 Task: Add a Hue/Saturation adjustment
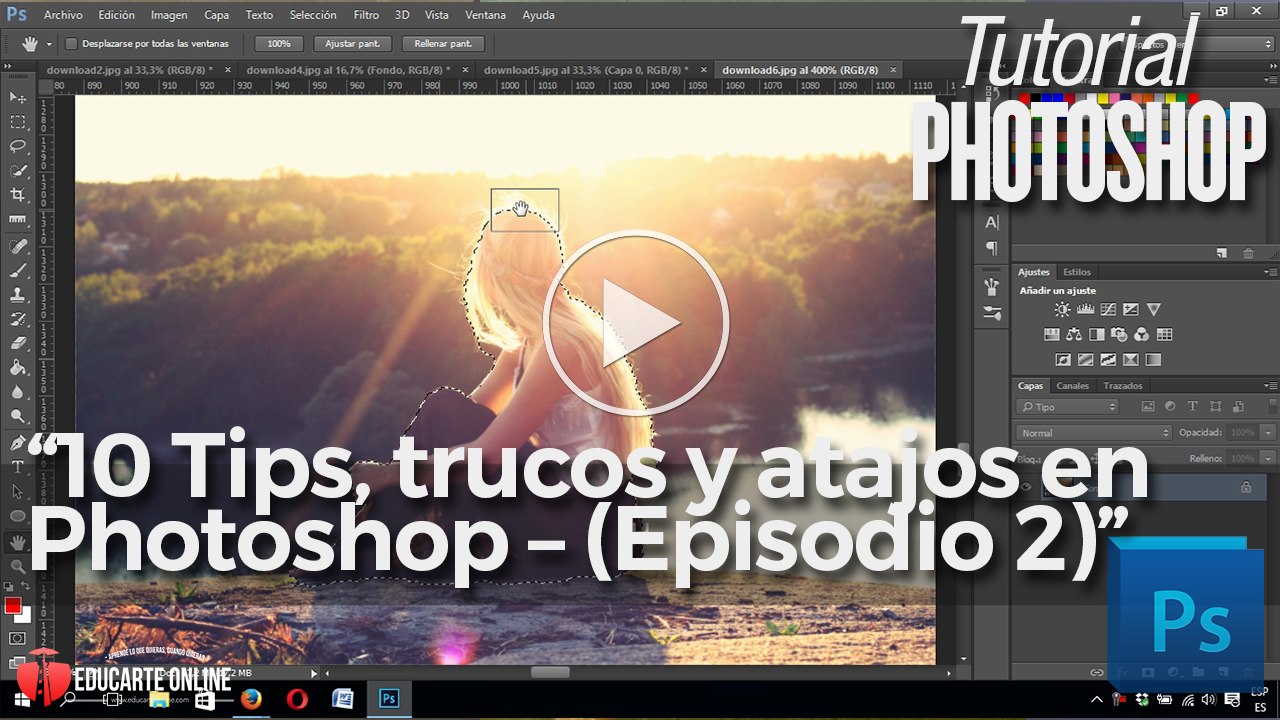[x=1051, y=335]
